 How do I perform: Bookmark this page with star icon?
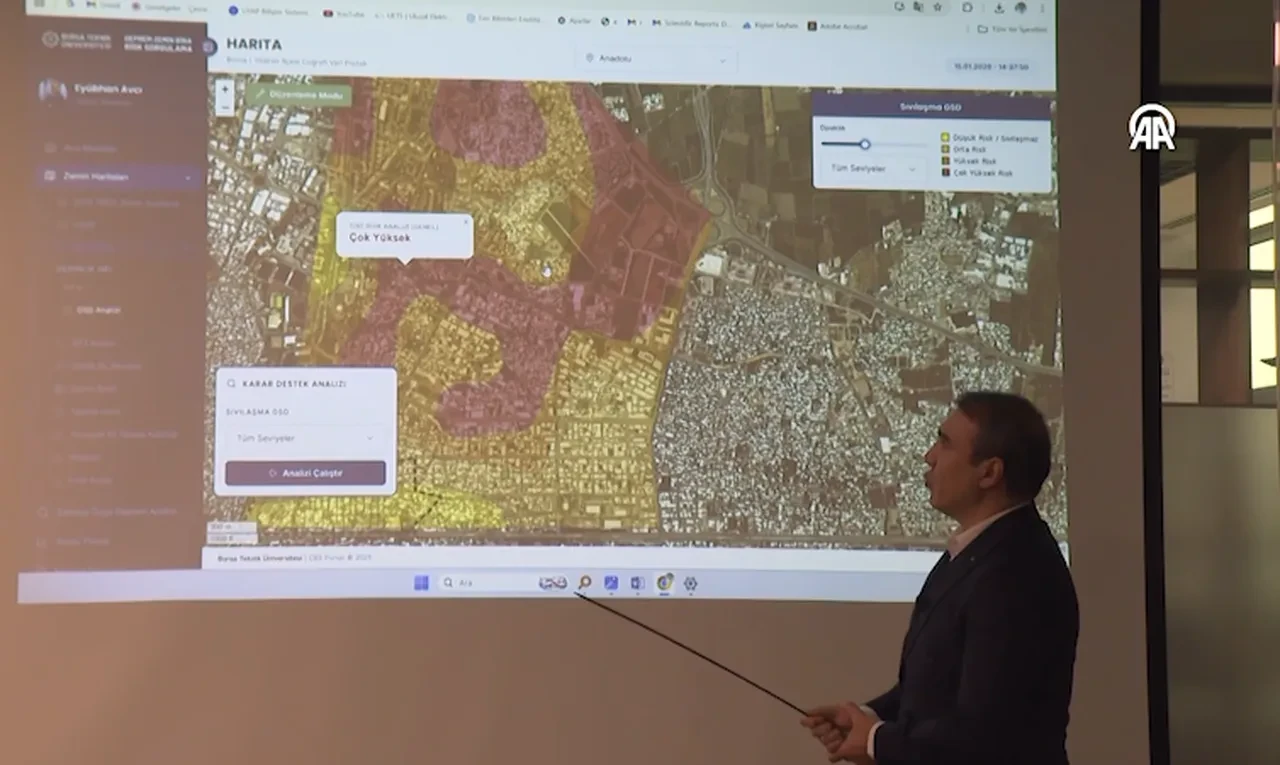tap(937, 7)
